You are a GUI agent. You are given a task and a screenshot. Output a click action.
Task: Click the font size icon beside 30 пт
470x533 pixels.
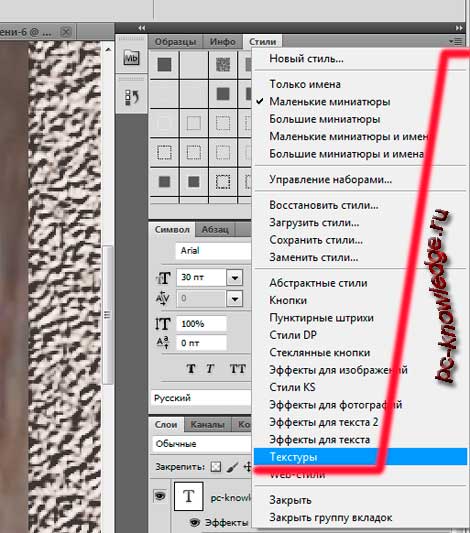163,278
